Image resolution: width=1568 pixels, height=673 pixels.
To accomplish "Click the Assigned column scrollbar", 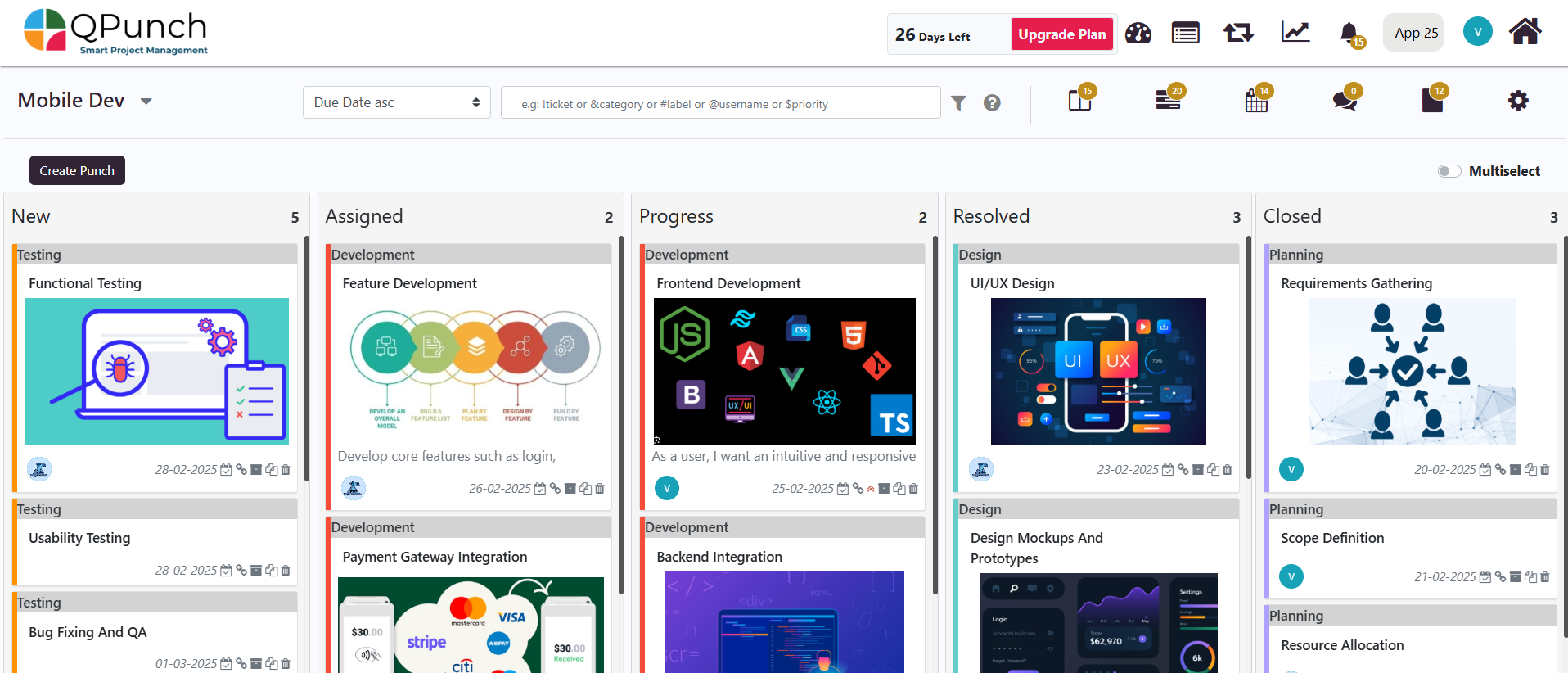I will (x=621, y=414).
